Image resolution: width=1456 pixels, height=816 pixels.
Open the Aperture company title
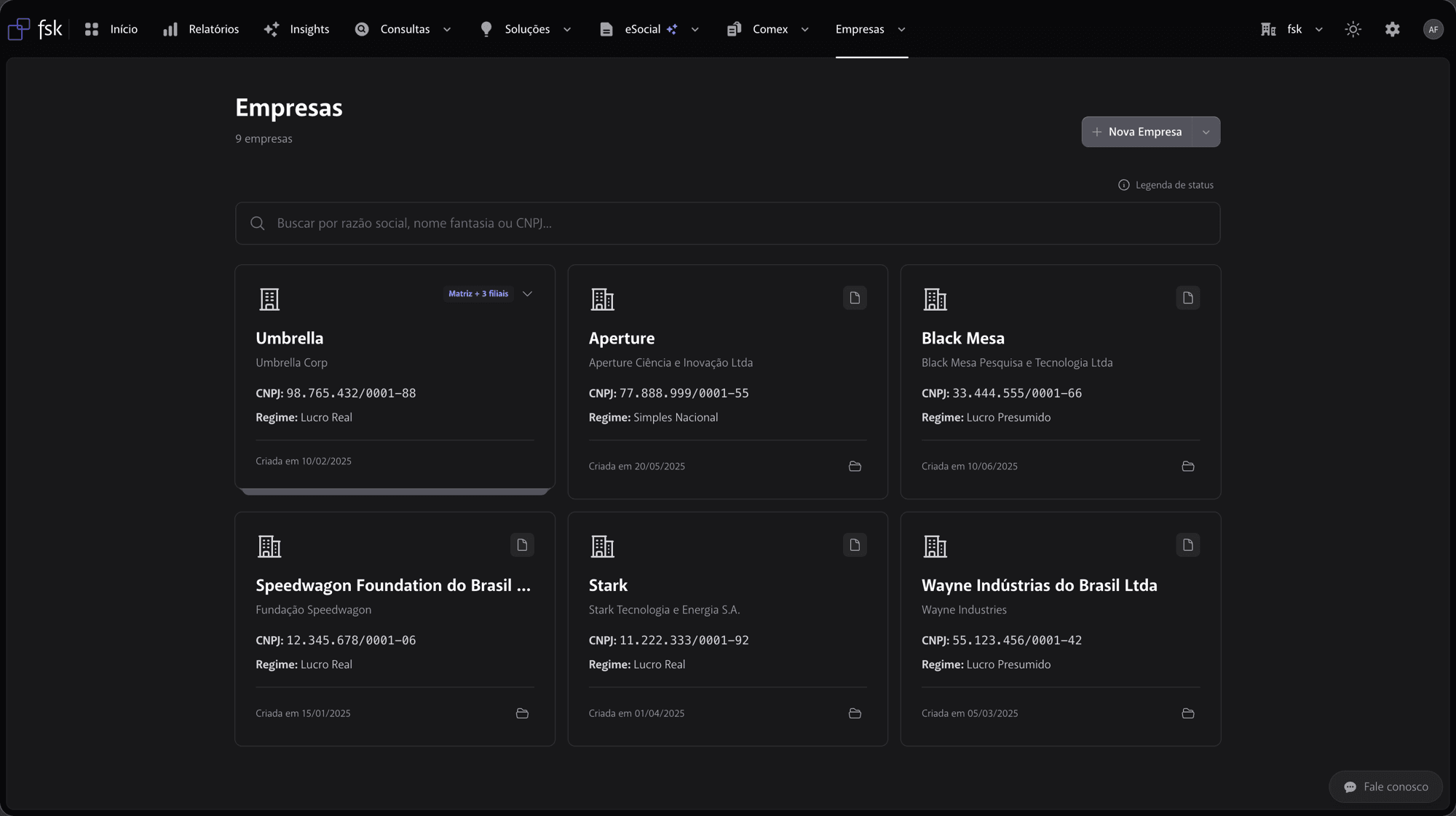622,338
